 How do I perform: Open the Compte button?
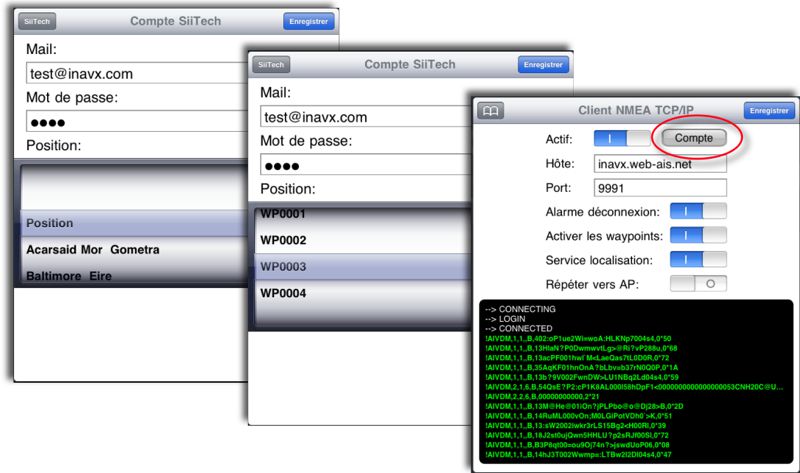click(x=694, y=138)
